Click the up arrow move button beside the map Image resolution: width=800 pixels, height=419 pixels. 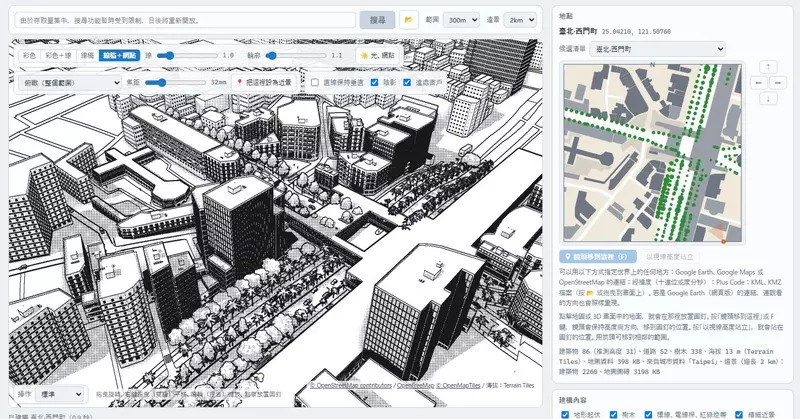pyautogui.click(x=768, y=67)
